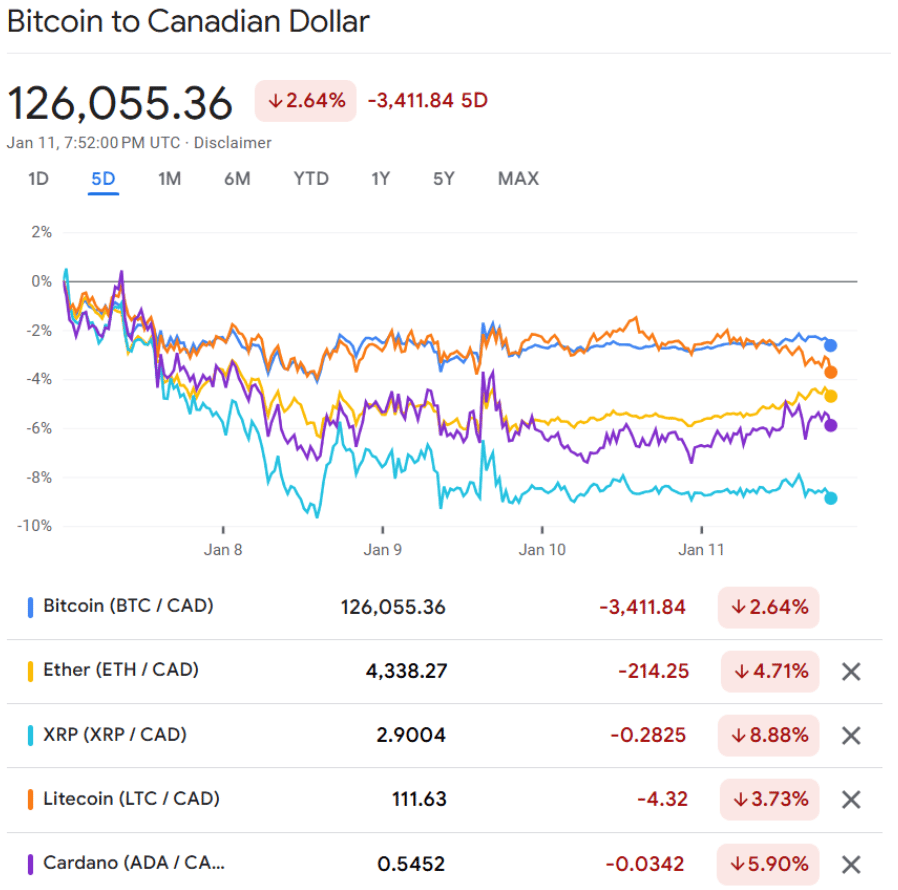Select the 5Y time range
Viewport: 898px width, 890px height.
[444, 179]
